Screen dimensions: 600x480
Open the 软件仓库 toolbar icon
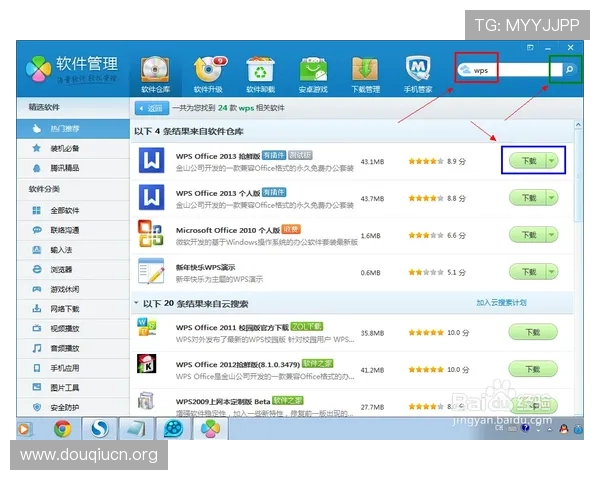pos(154,72)
